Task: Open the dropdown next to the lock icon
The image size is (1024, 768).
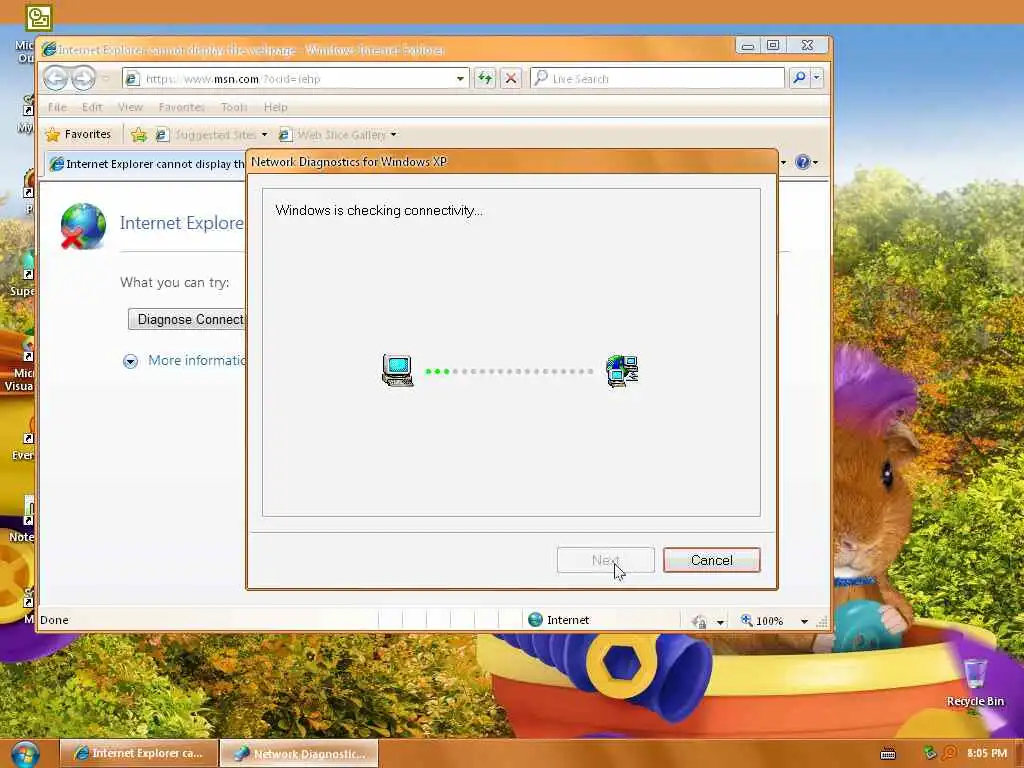Action: tap(720, 622)
